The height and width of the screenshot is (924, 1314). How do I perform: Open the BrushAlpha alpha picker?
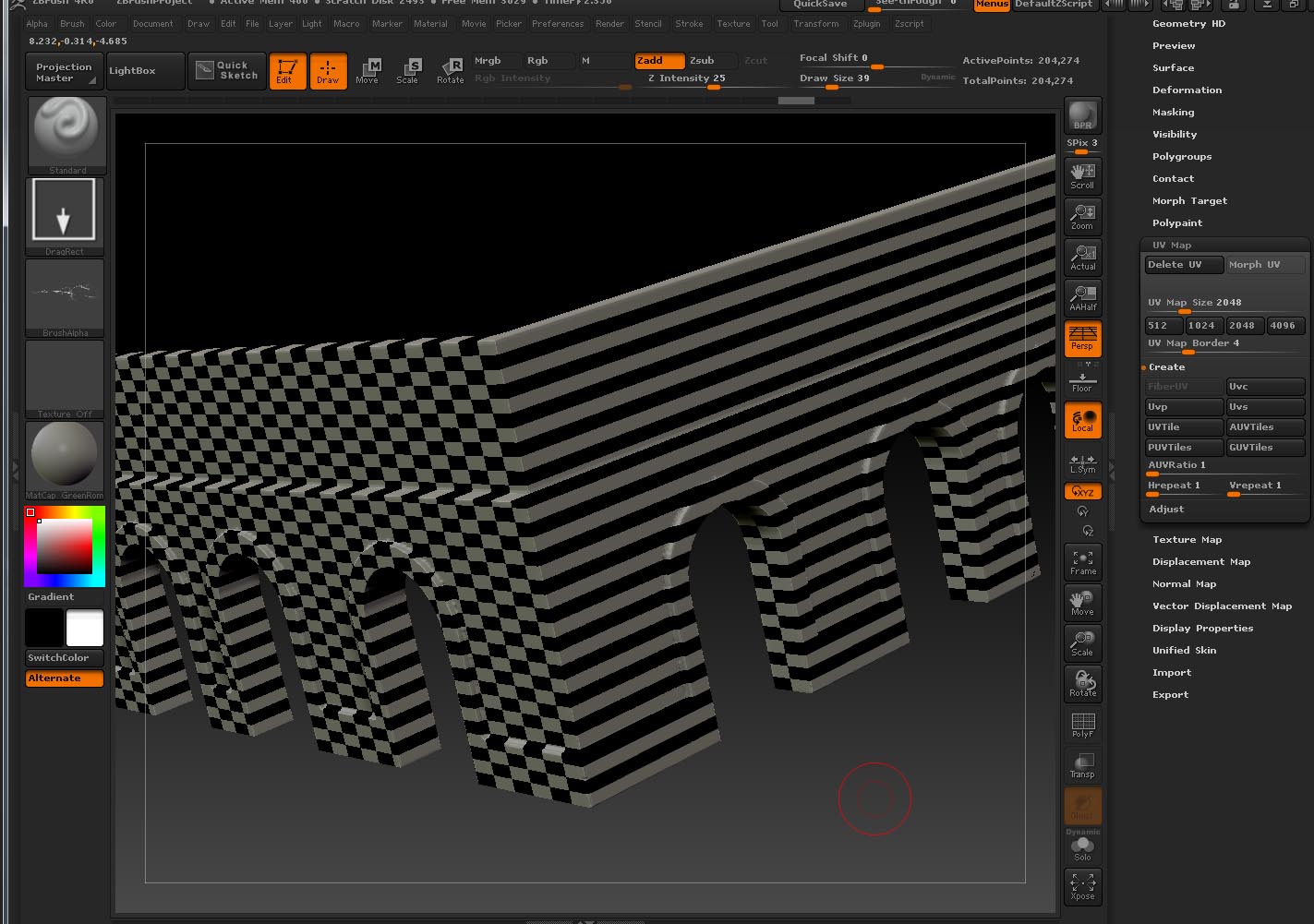[x=65, y=297]
